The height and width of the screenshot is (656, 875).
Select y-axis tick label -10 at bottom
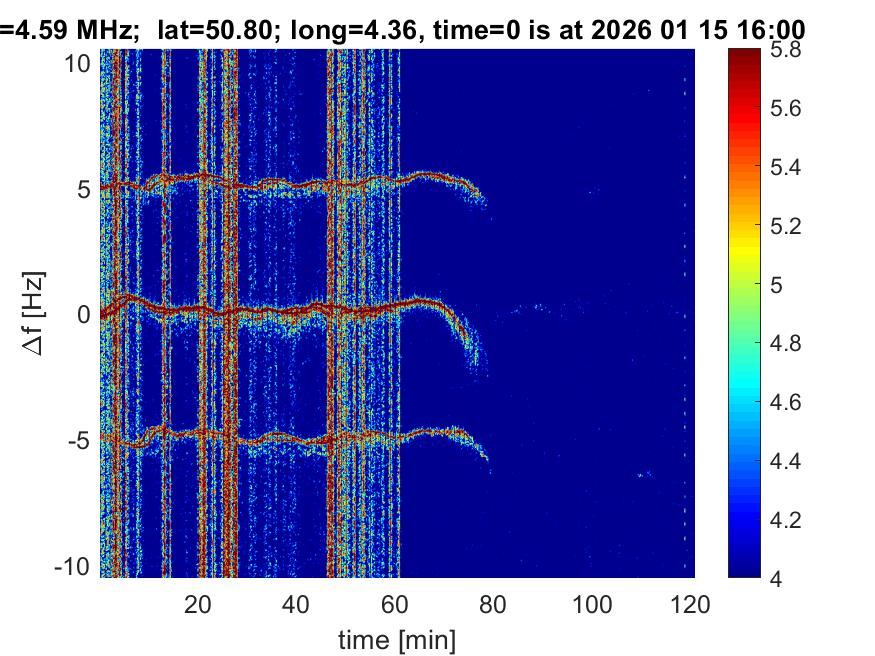(76, 565)
